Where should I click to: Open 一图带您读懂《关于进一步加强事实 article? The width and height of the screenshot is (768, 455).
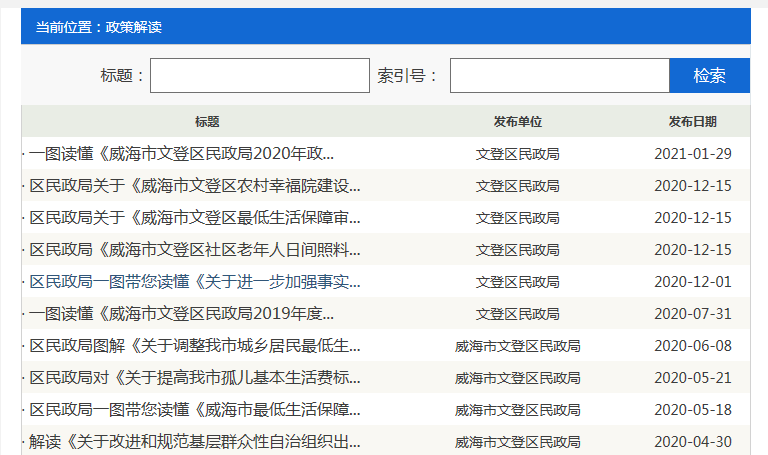click(x=195, y=282)
